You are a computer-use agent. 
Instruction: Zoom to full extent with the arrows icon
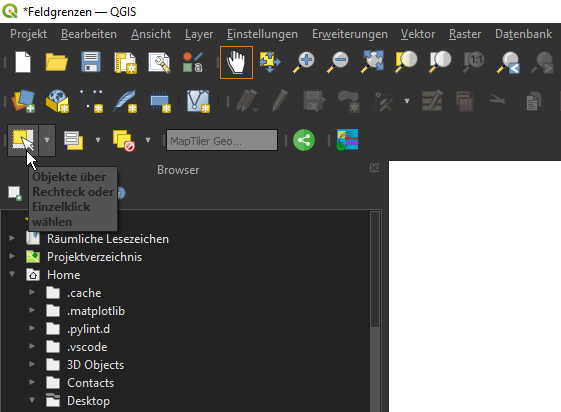pos(372,62)
